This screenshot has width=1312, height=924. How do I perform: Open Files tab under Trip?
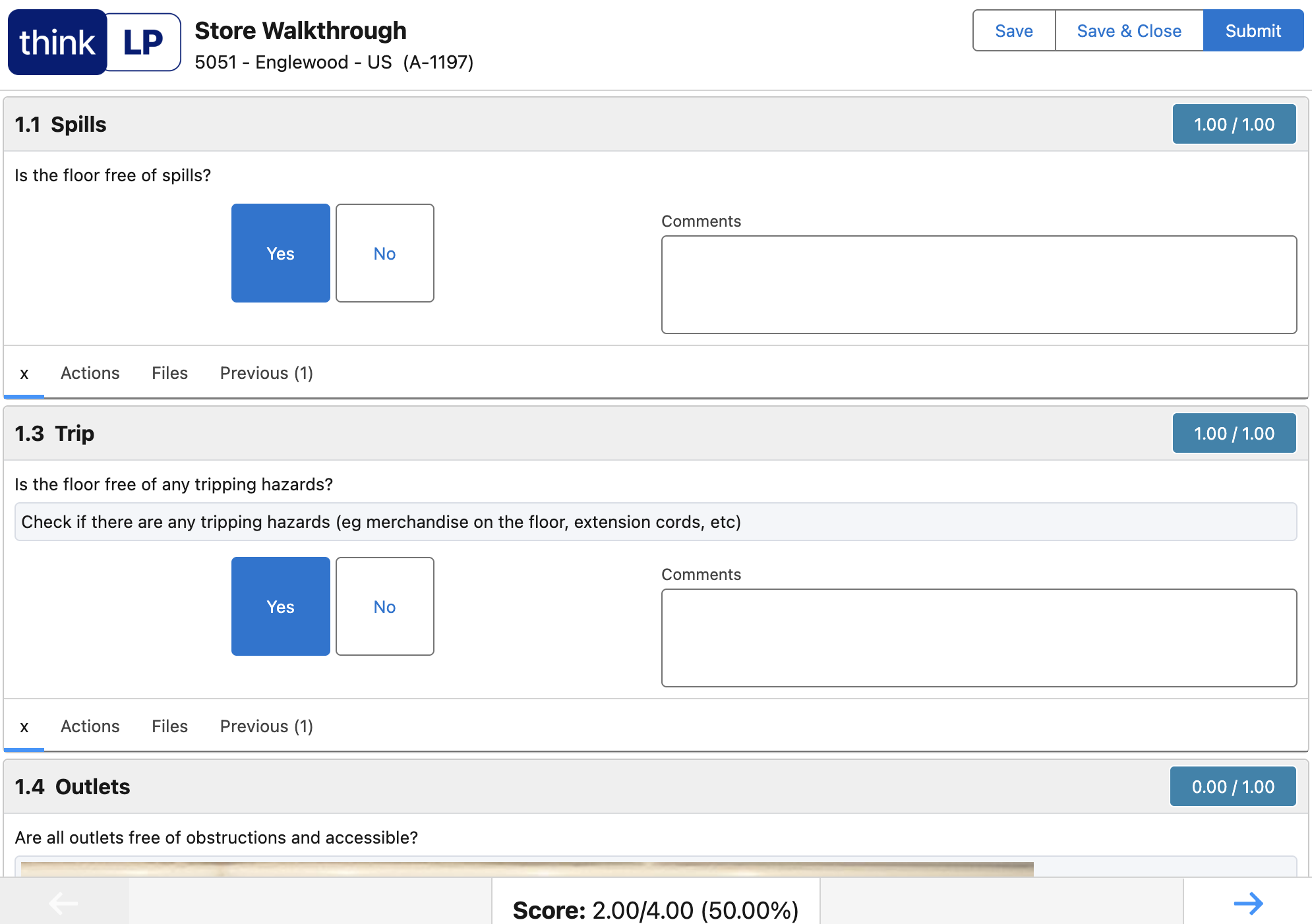point(169,726)
